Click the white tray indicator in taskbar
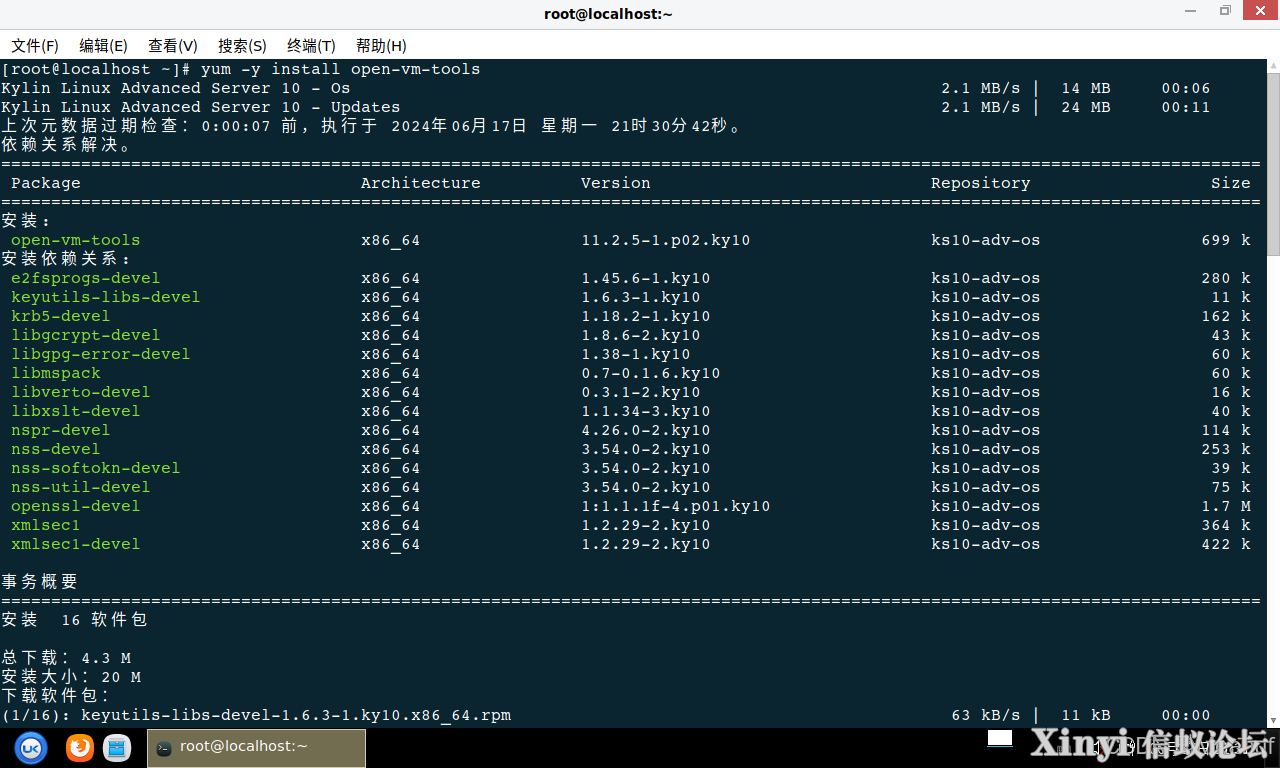The width and height of the screenshot is (1280, 768). (x=1001, y=738)
